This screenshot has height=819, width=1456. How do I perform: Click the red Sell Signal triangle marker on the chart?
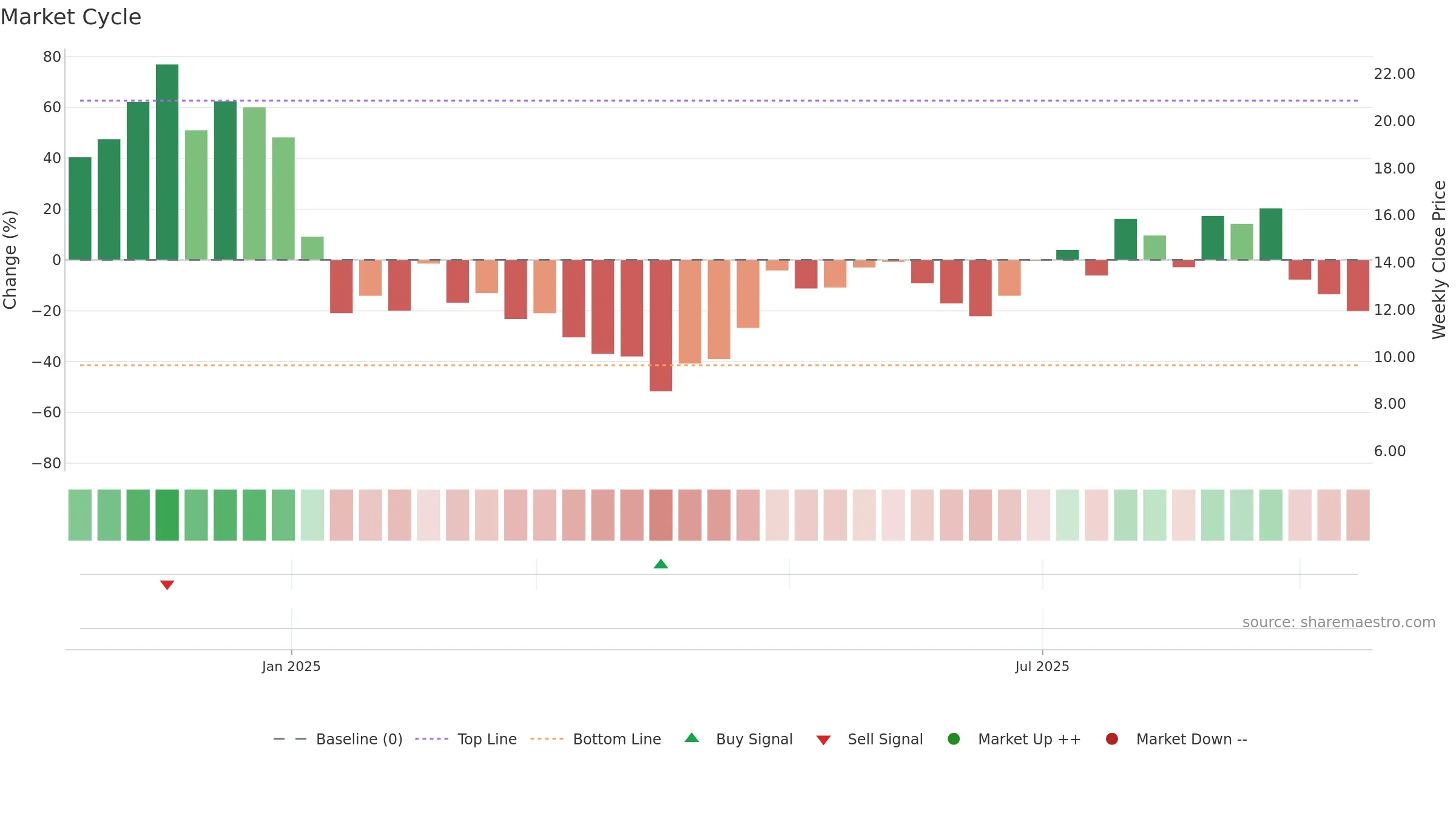167,585
